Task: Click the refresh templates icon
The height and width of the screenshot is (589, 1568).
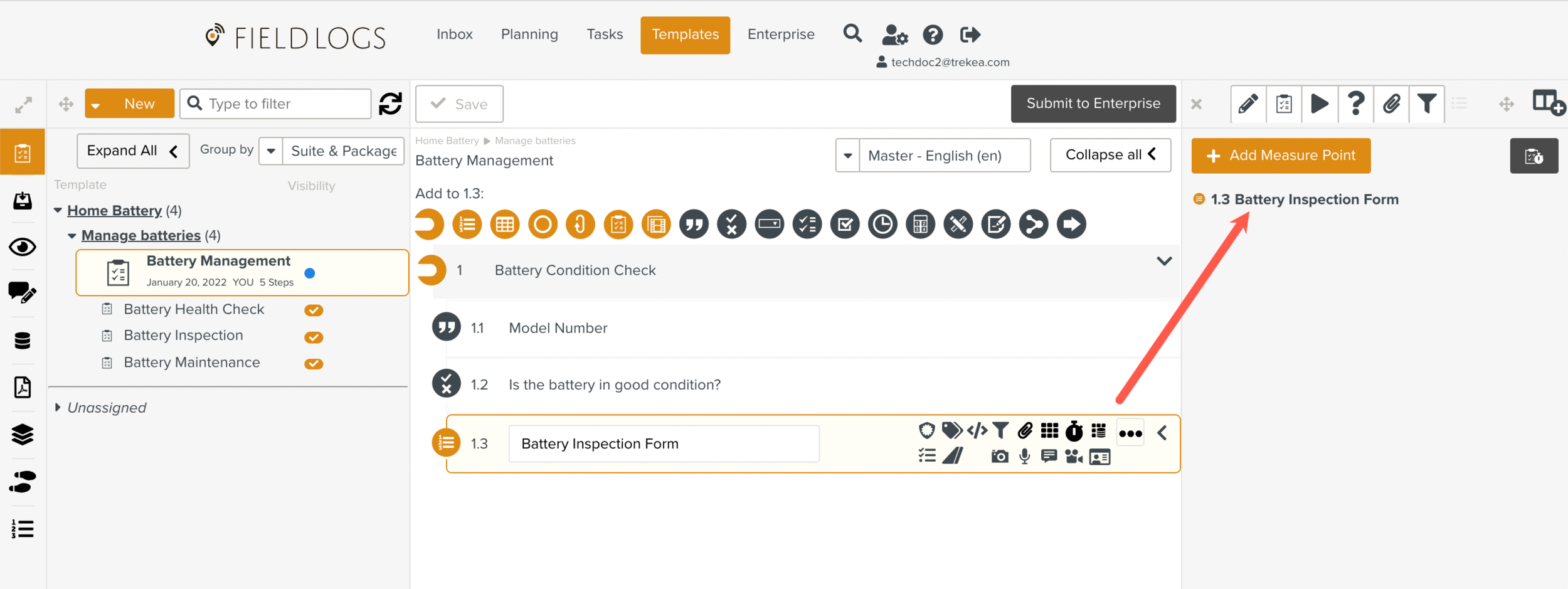Action: 390,103
